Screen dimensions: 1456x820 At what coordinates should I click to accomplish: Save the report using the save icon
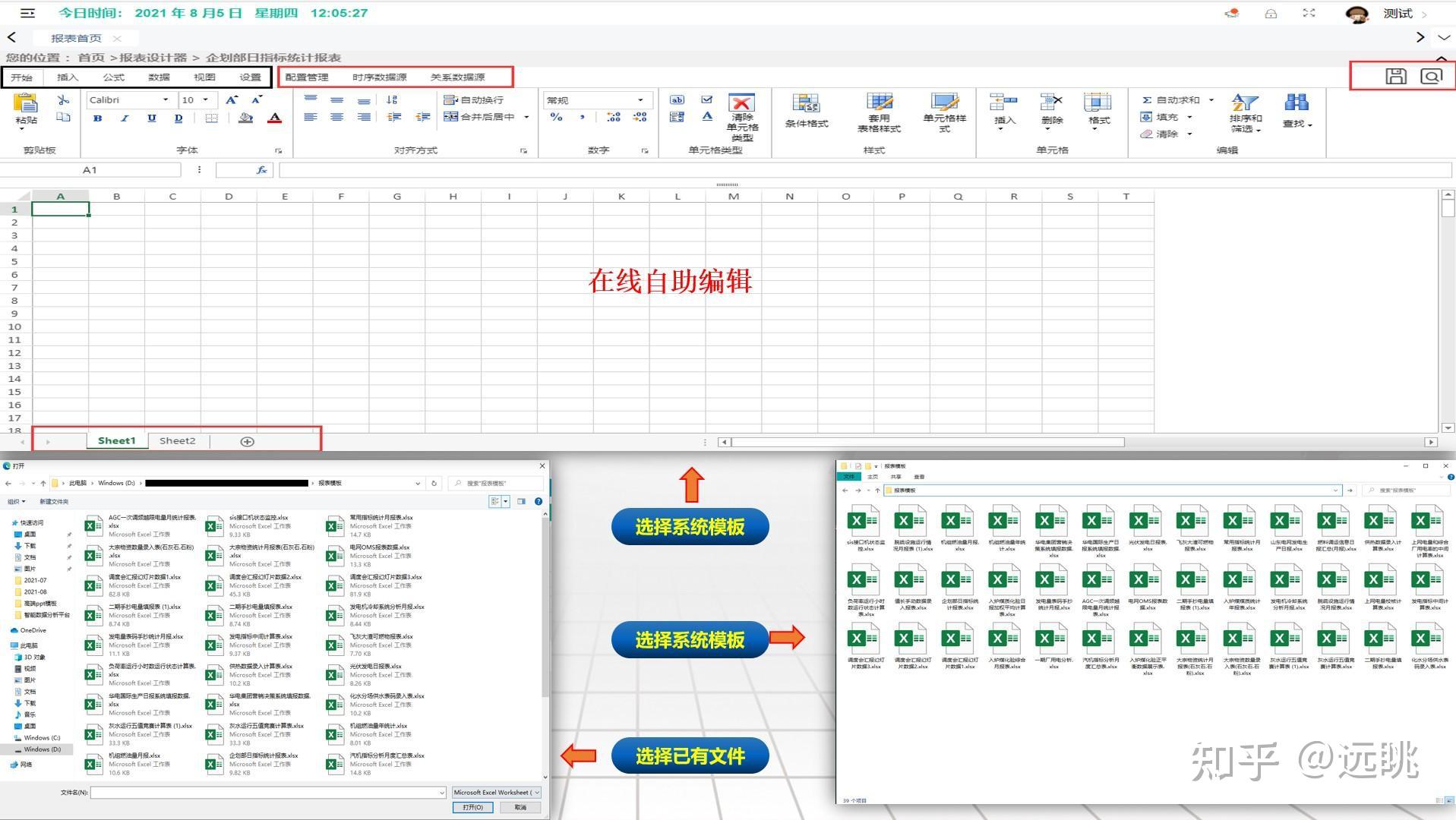coord(1394,75)
